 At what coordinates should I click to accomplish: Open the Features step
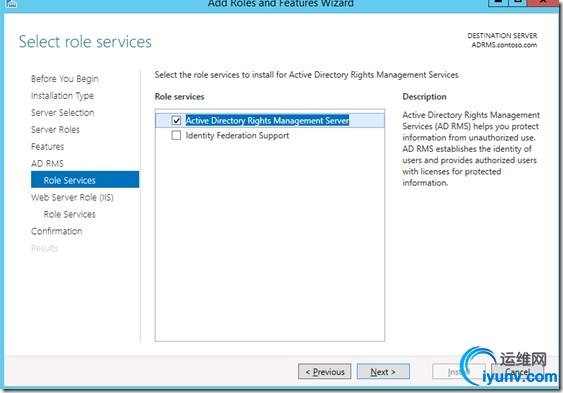click(x=47, y=146)
